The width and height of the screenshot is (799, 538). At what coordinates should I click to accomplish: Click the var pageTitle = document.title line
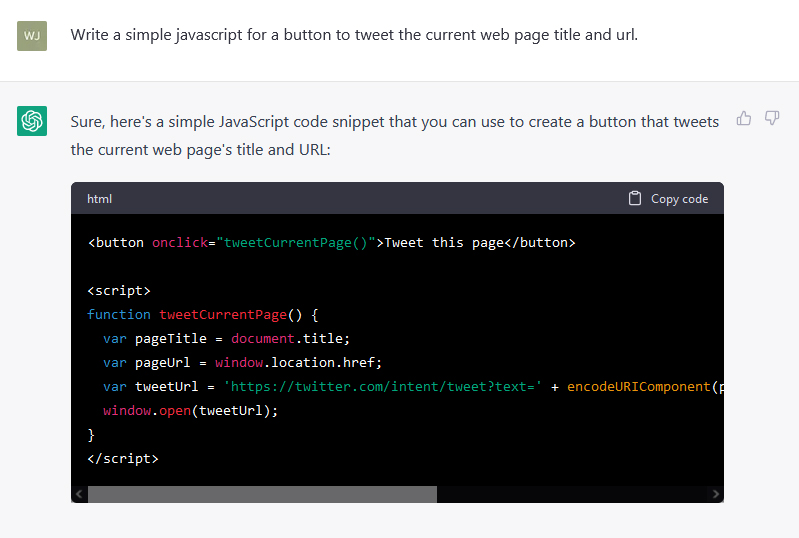coord(227,339)
